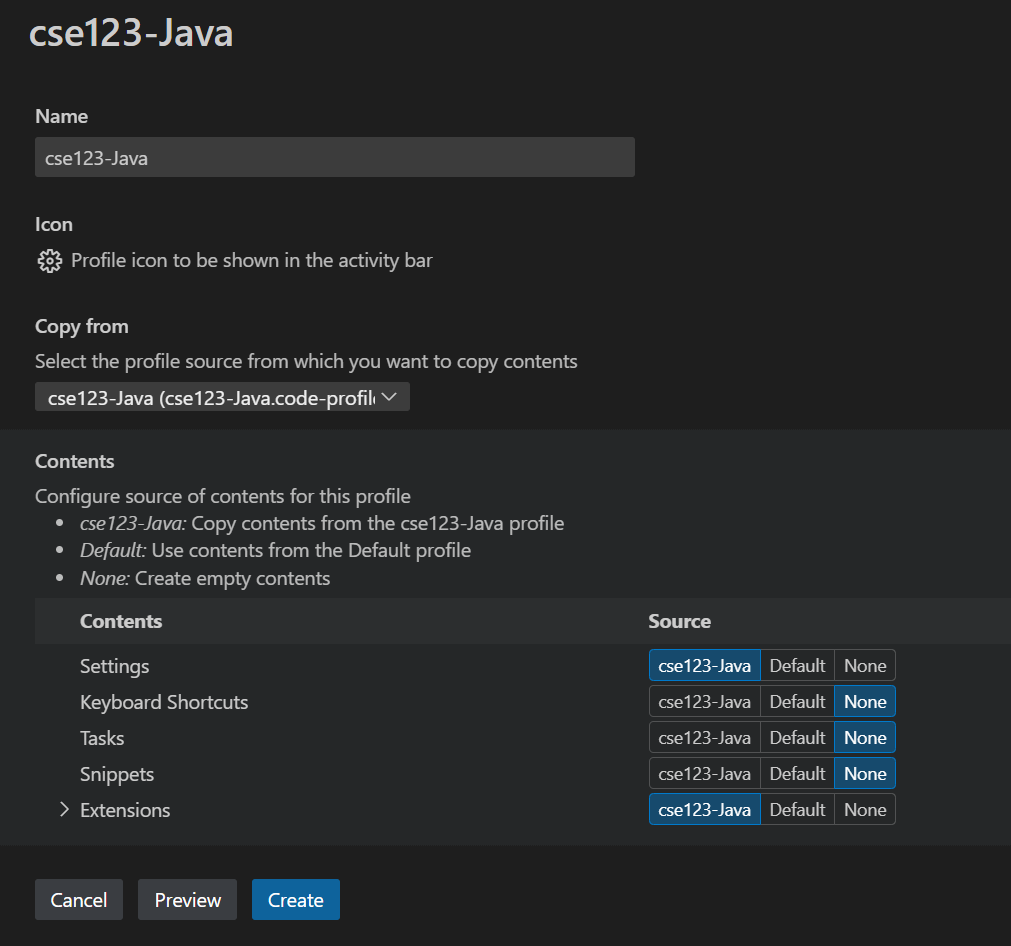Set Settings source to Default
Viewport: 1011px width, 946px height.
point(797,665)
